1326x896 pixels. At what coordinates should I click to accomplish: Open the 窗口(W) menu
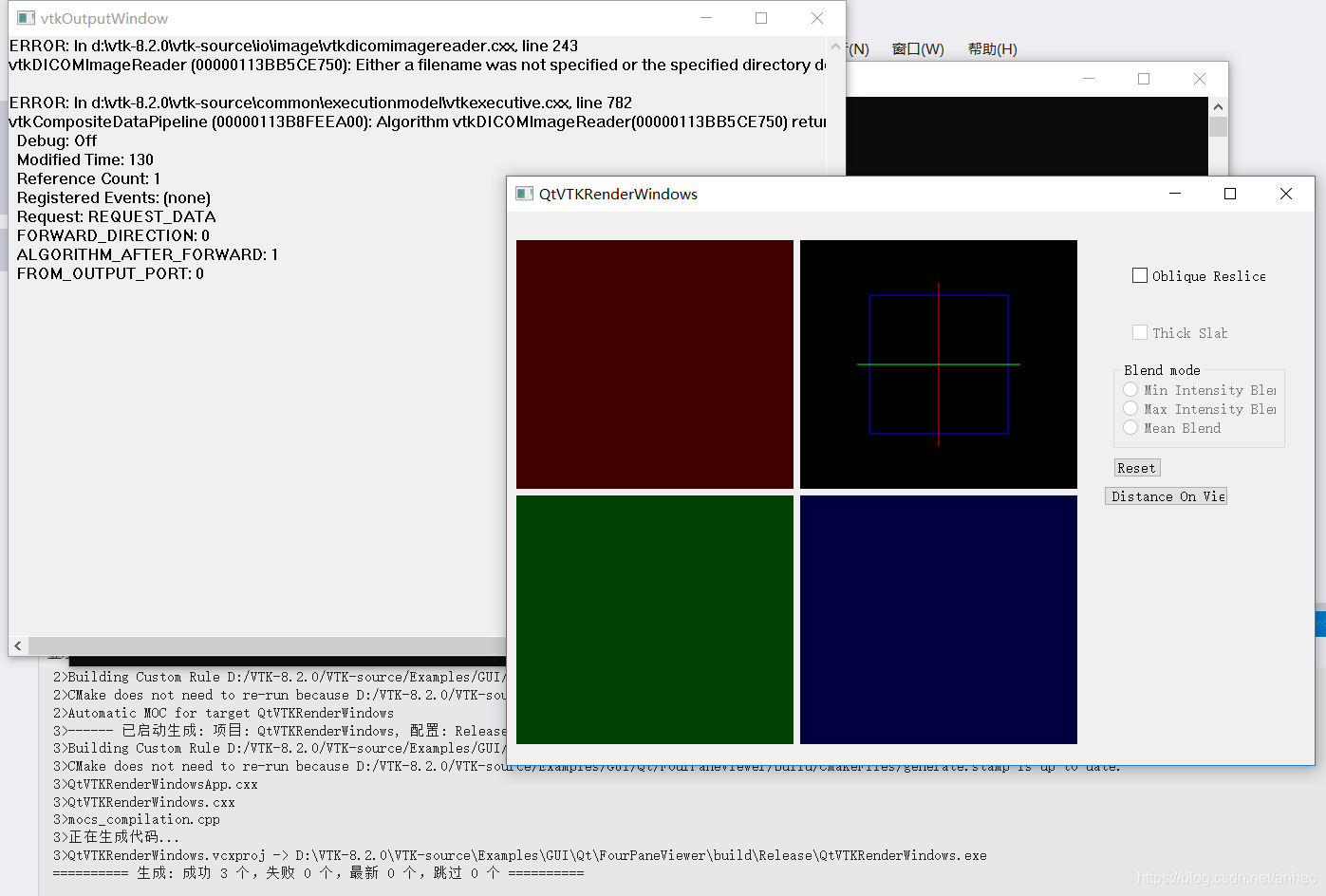(x=918, y=49)
